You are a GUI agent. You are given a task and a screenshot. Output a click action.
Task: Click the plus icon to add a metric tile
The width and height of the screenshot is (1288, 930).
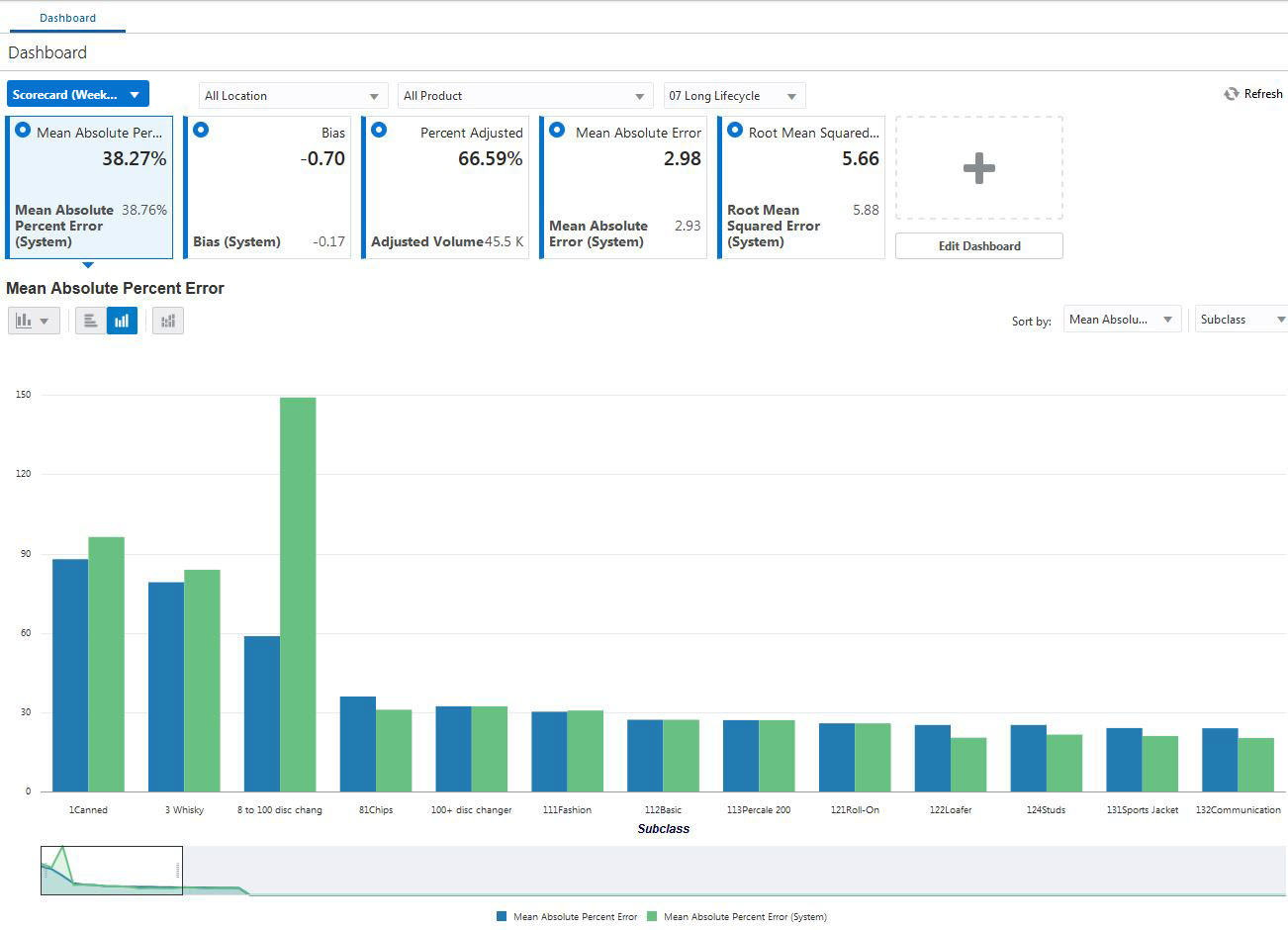pyautogui.click(x=978, y=167)
